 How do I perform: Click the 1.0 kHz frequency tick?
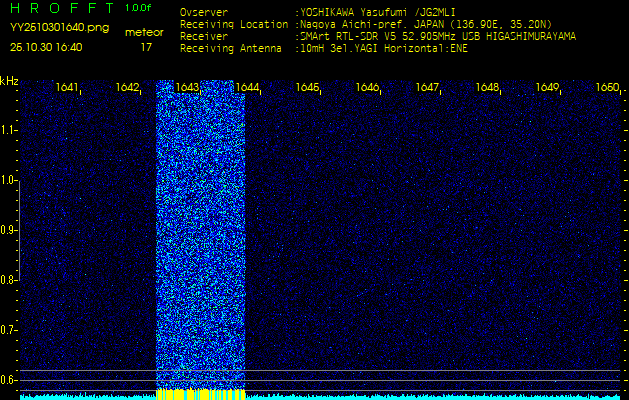pos(9,181)
